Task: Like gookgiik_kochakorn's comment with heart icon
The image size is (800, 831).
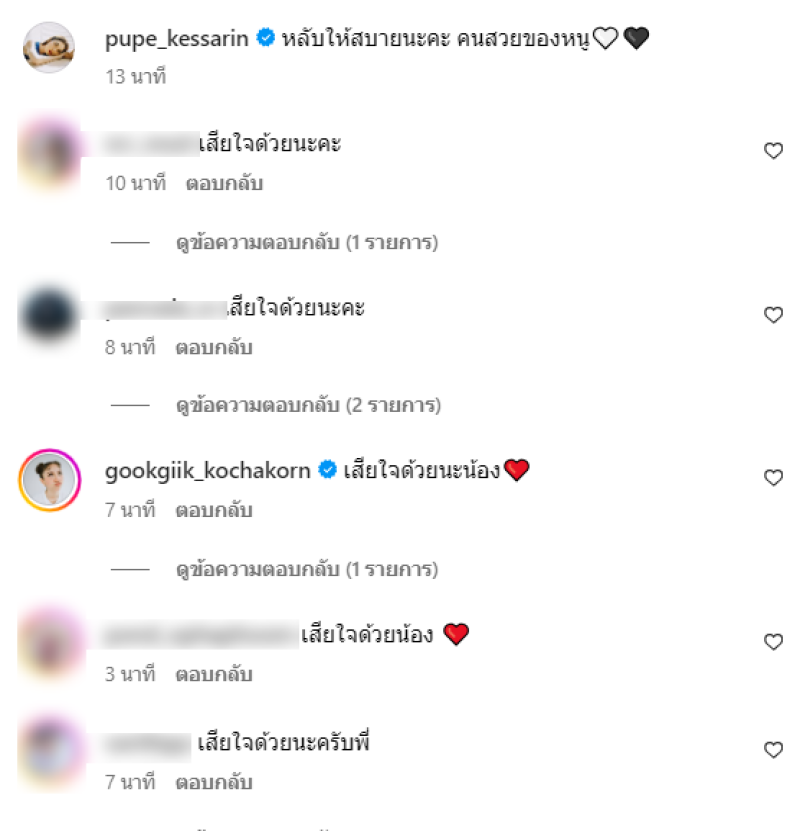Action: click(773, 478)
